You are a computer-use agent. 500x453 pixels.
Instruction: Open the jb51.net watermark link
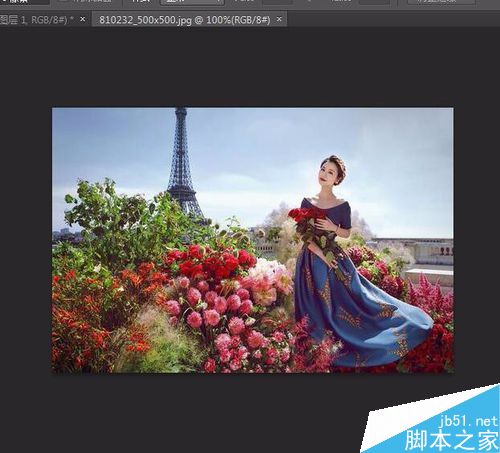click(x=468, y=421)
